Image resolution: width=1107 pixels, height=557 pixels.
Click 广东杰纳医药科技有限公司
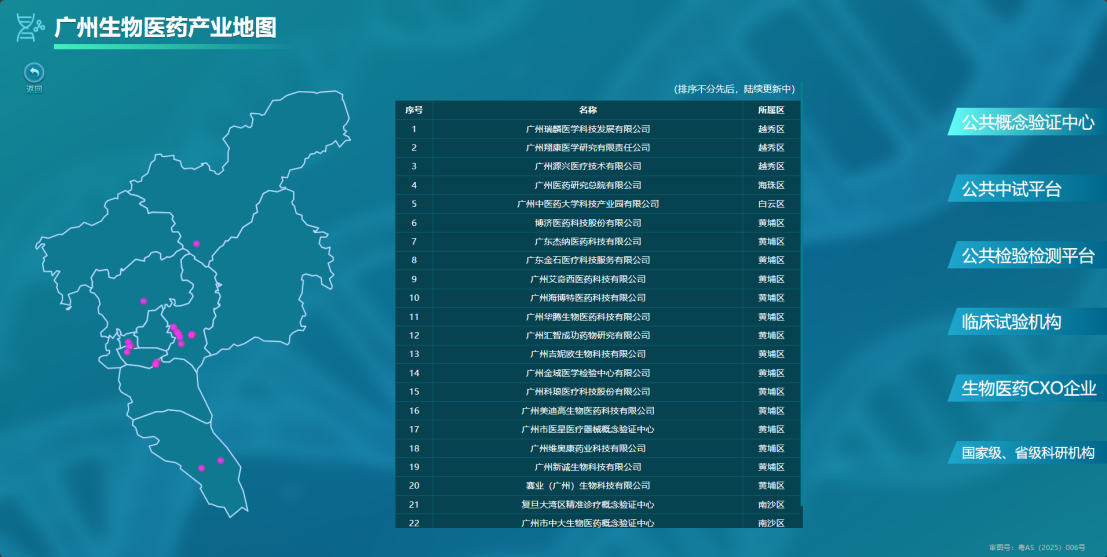click(x=587, y=241)
